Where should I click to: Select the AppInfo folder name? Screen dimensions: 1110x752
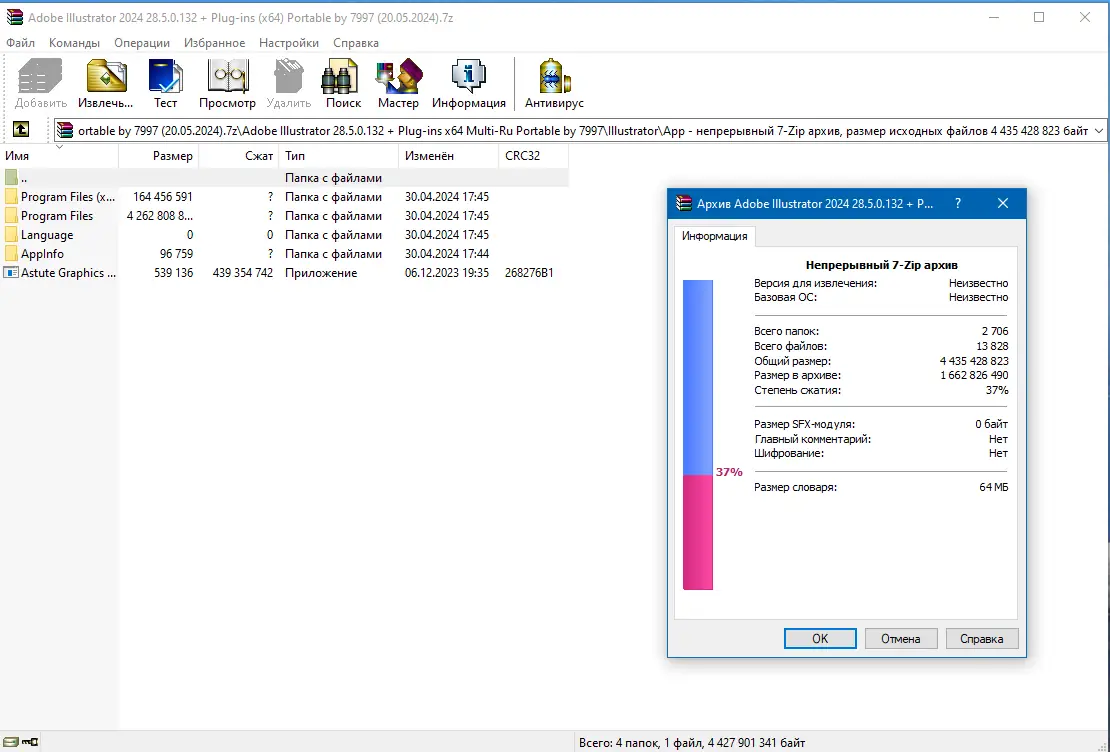point(42,253)
